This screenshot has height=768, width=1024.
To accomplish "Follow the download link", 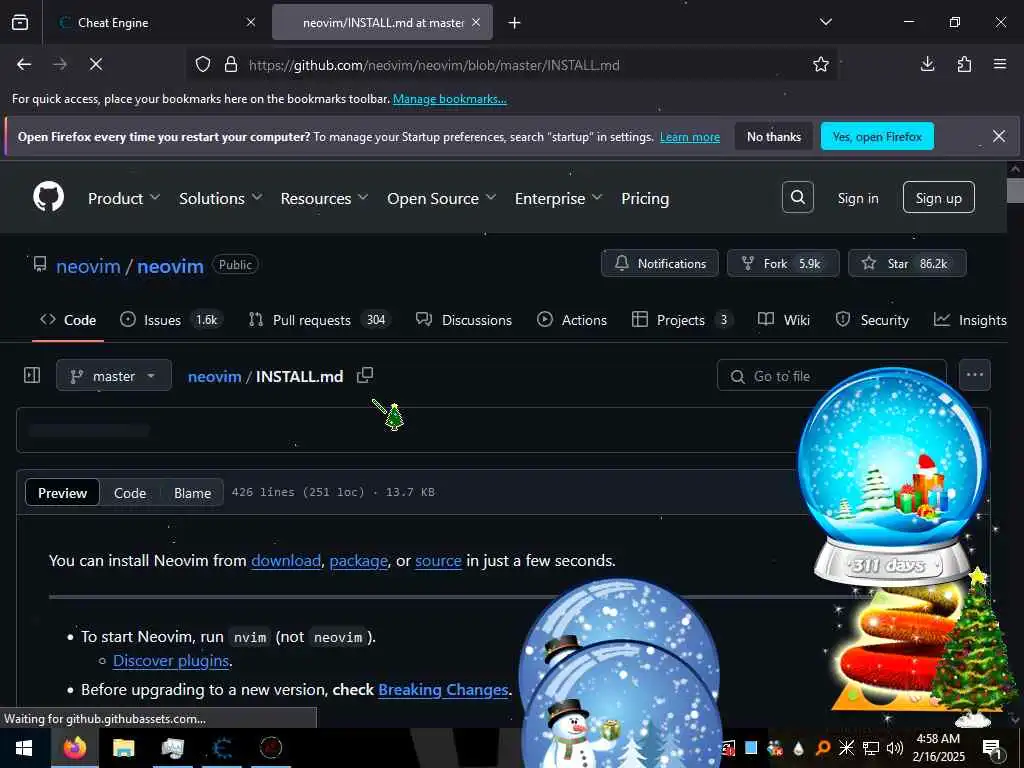I will [286, 561].
